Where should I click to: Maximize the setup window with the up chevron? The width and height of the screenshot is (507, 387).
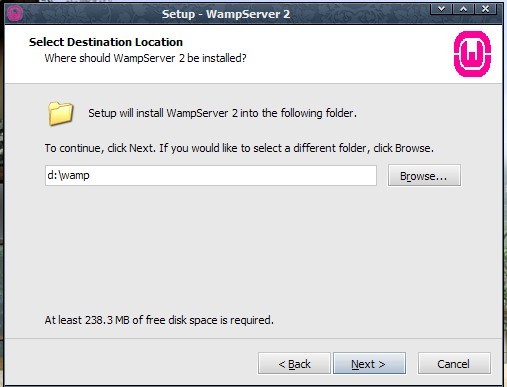463,9
